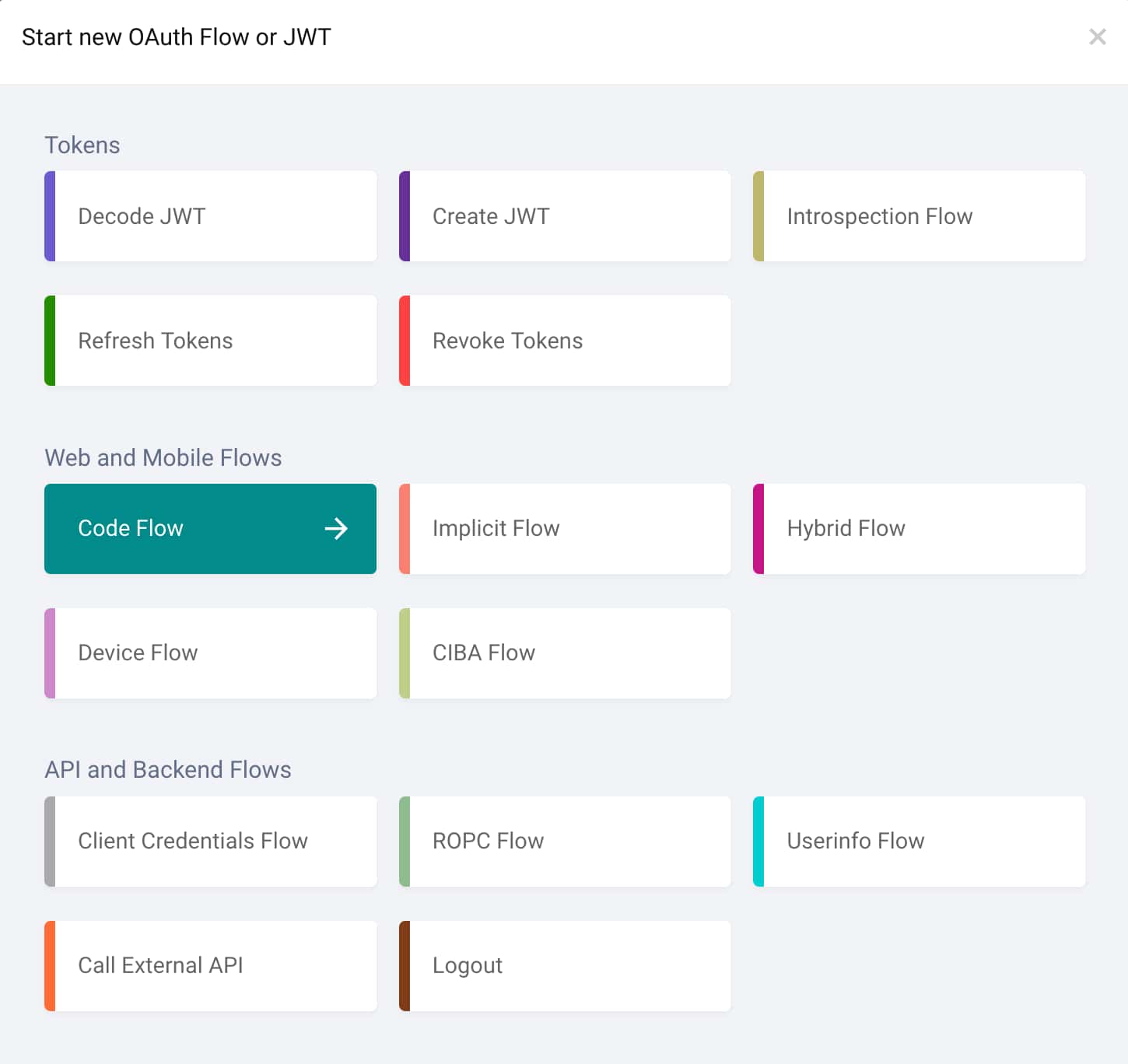
Task: Close the Start new OAuth Flow dialog
Action: point(1097,37)
